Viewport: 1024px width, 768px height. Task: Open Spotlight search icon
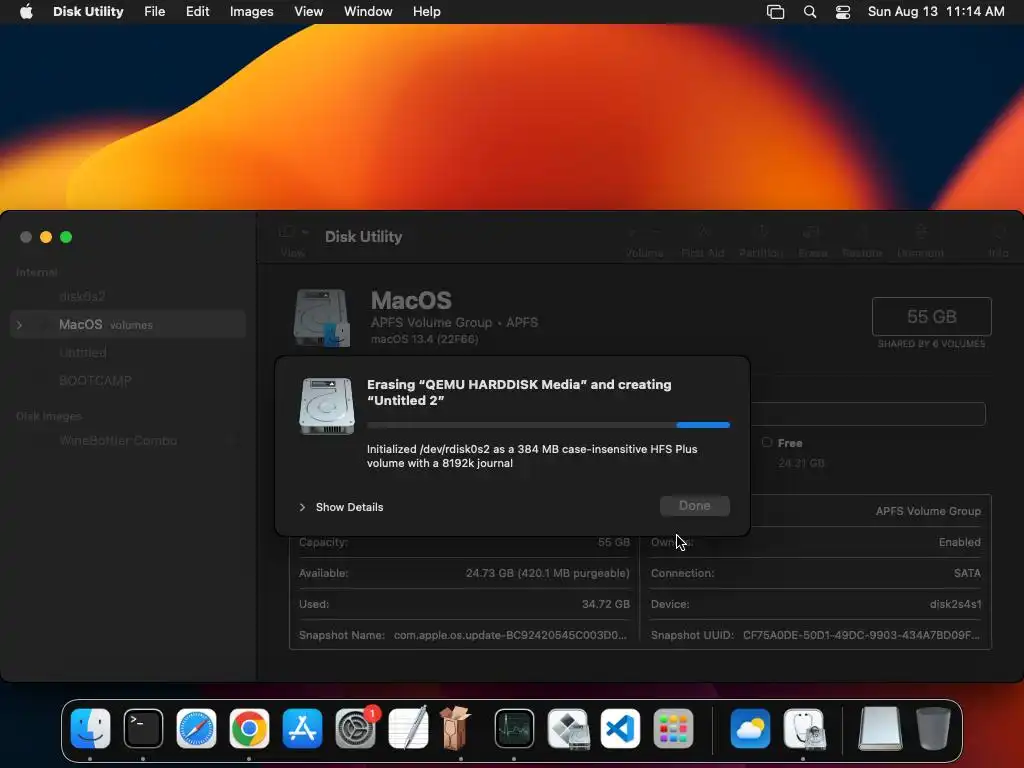click(810, 12)
